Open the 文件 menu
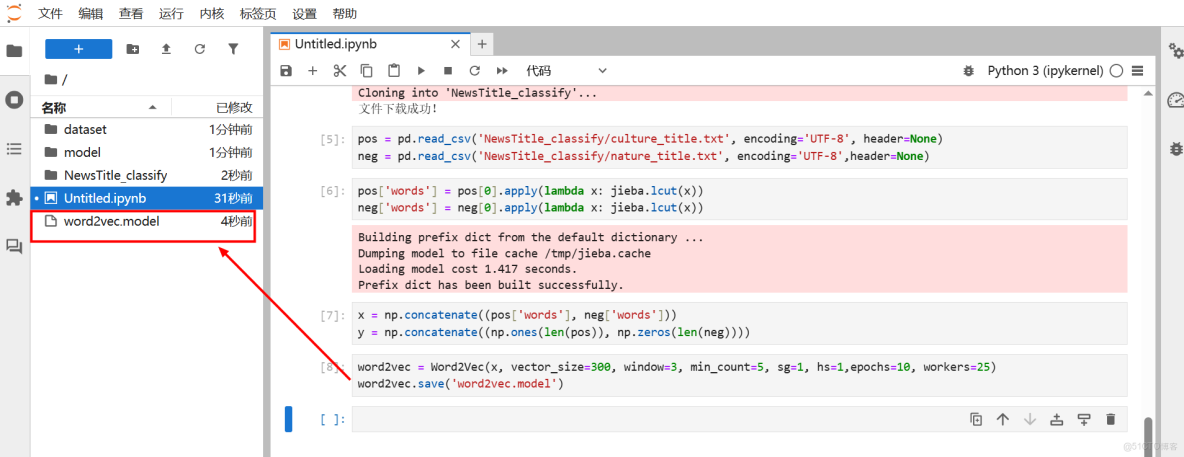Screen dimensions: 1184x457 (x=50, y=14)
